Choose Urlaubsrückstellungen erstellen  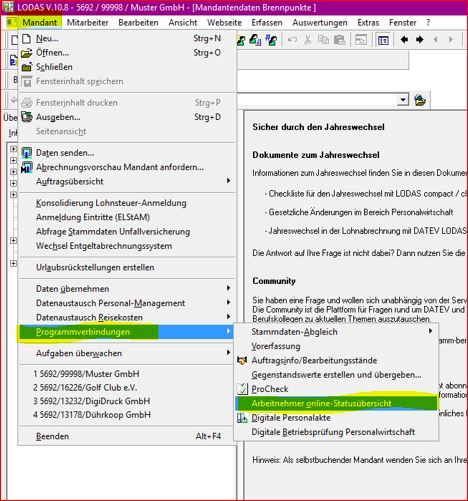[95, 267]
